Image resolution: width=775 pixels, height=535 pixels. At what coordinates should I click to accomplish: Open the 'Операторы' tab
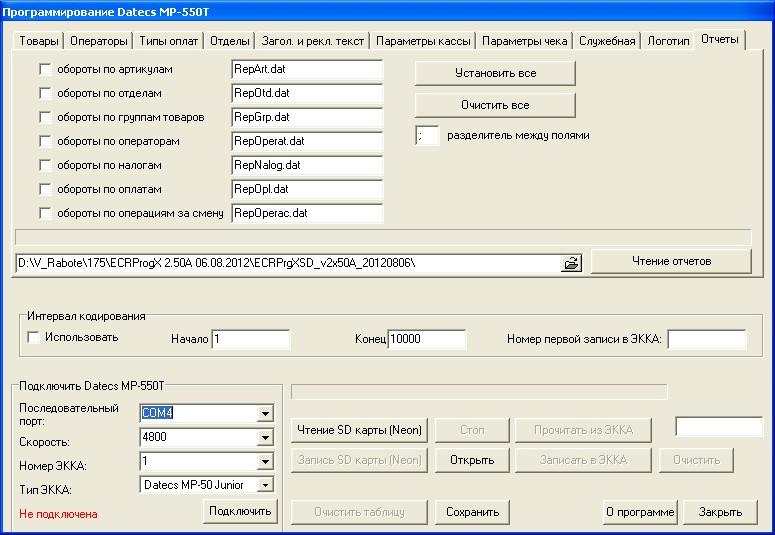(98, 41)
